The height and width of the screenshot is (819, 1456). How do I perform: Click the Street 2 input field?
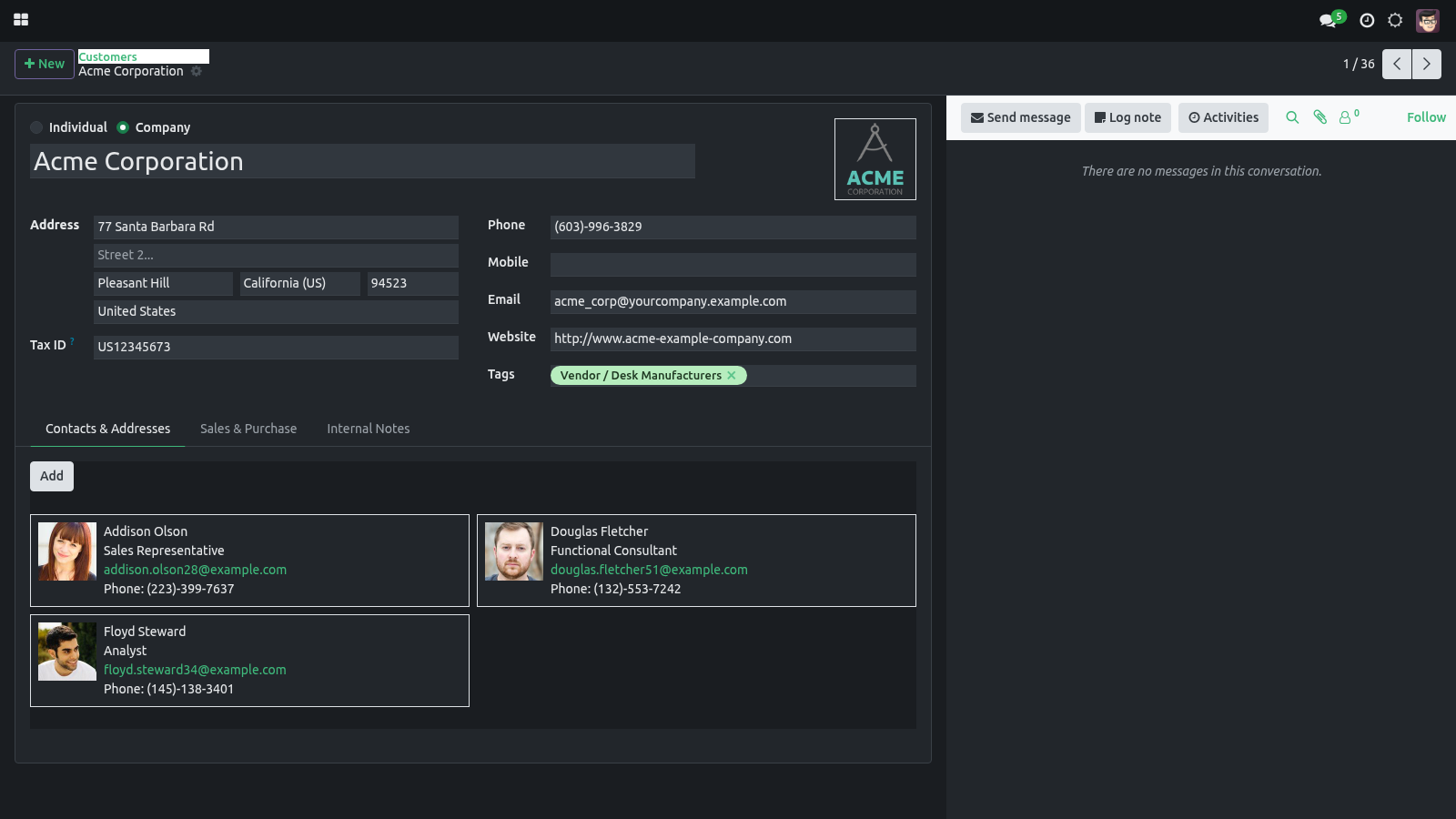(x=276, y=255)
